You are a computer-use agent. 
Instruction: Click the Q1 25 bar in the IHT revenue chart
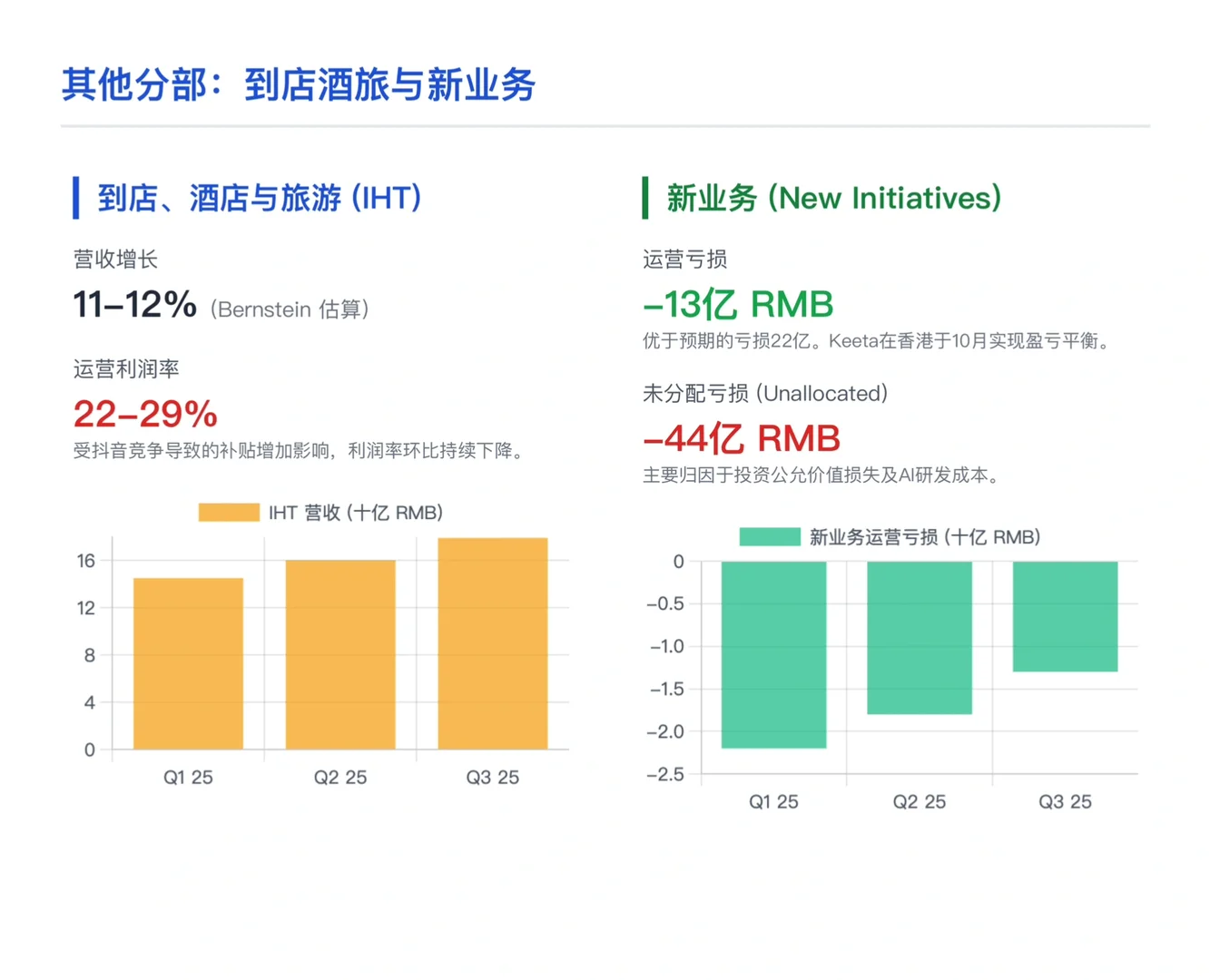click(188, 664)
